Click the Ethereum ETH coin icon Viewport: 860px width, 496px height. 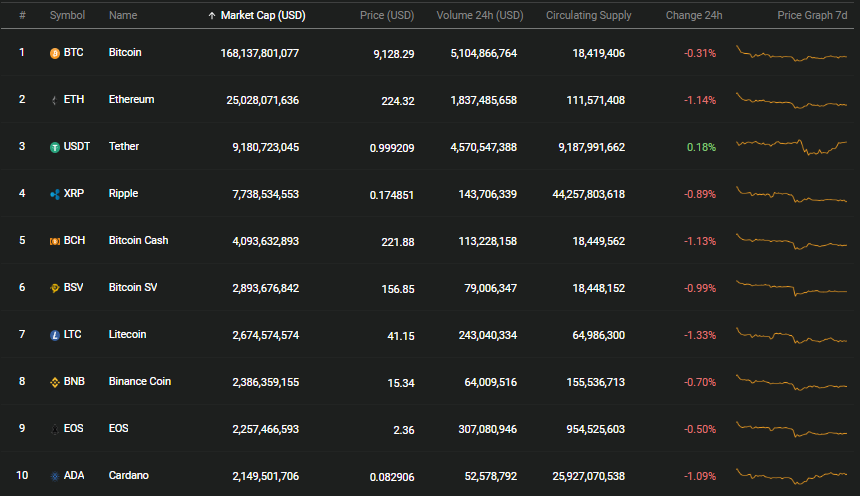tap(55, 100)
